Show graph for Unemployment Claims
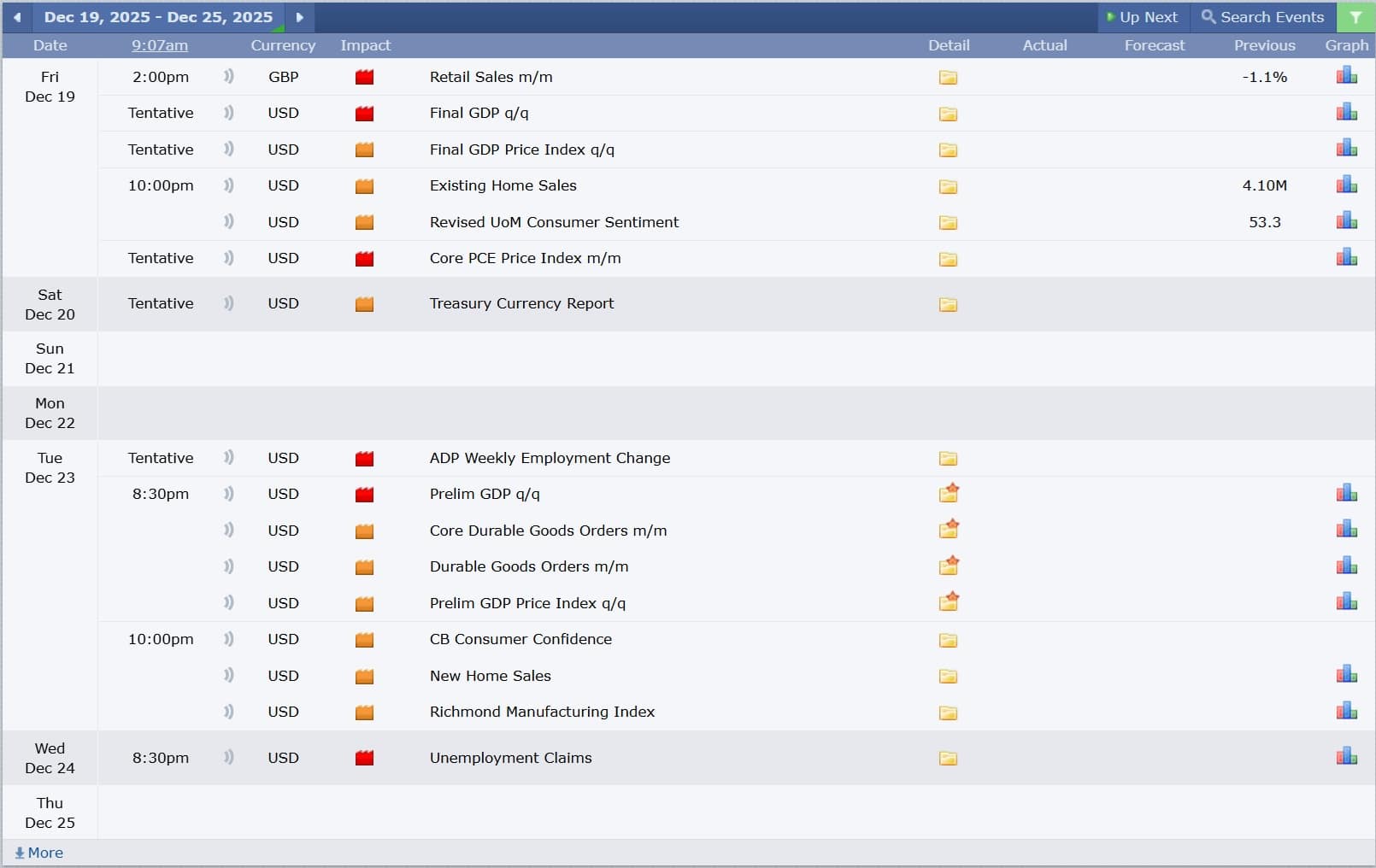 (1346, 757)
